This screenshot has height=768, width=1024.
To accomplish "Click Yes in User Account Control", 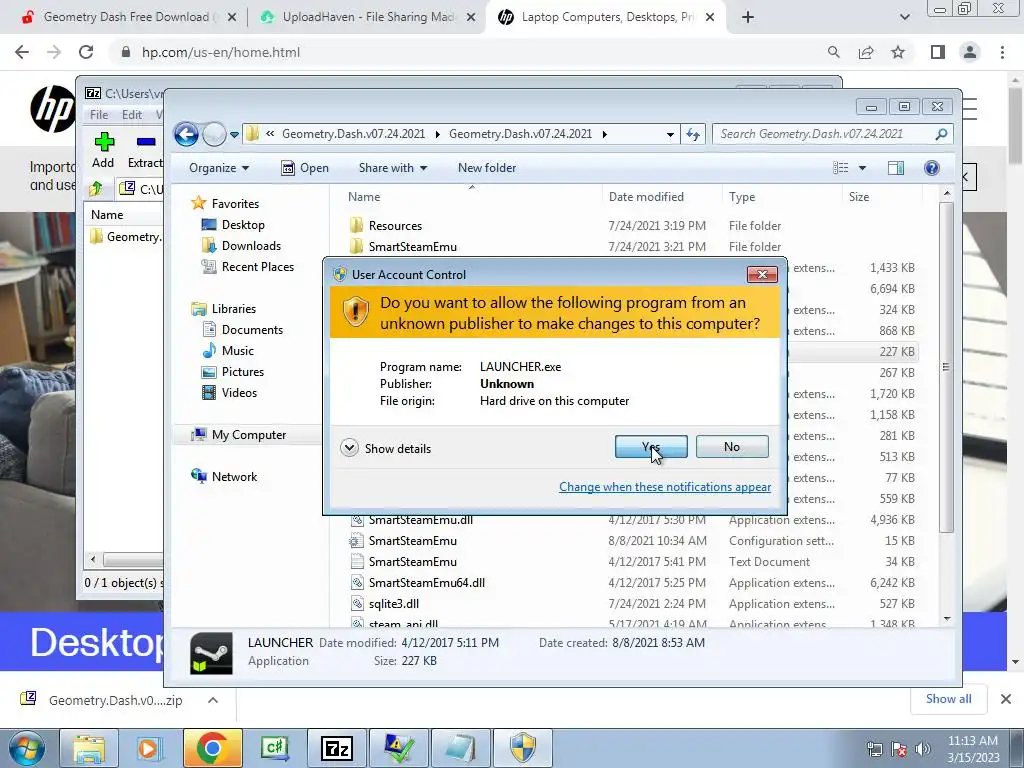I will pyautogui.click(x=650, y=447).
